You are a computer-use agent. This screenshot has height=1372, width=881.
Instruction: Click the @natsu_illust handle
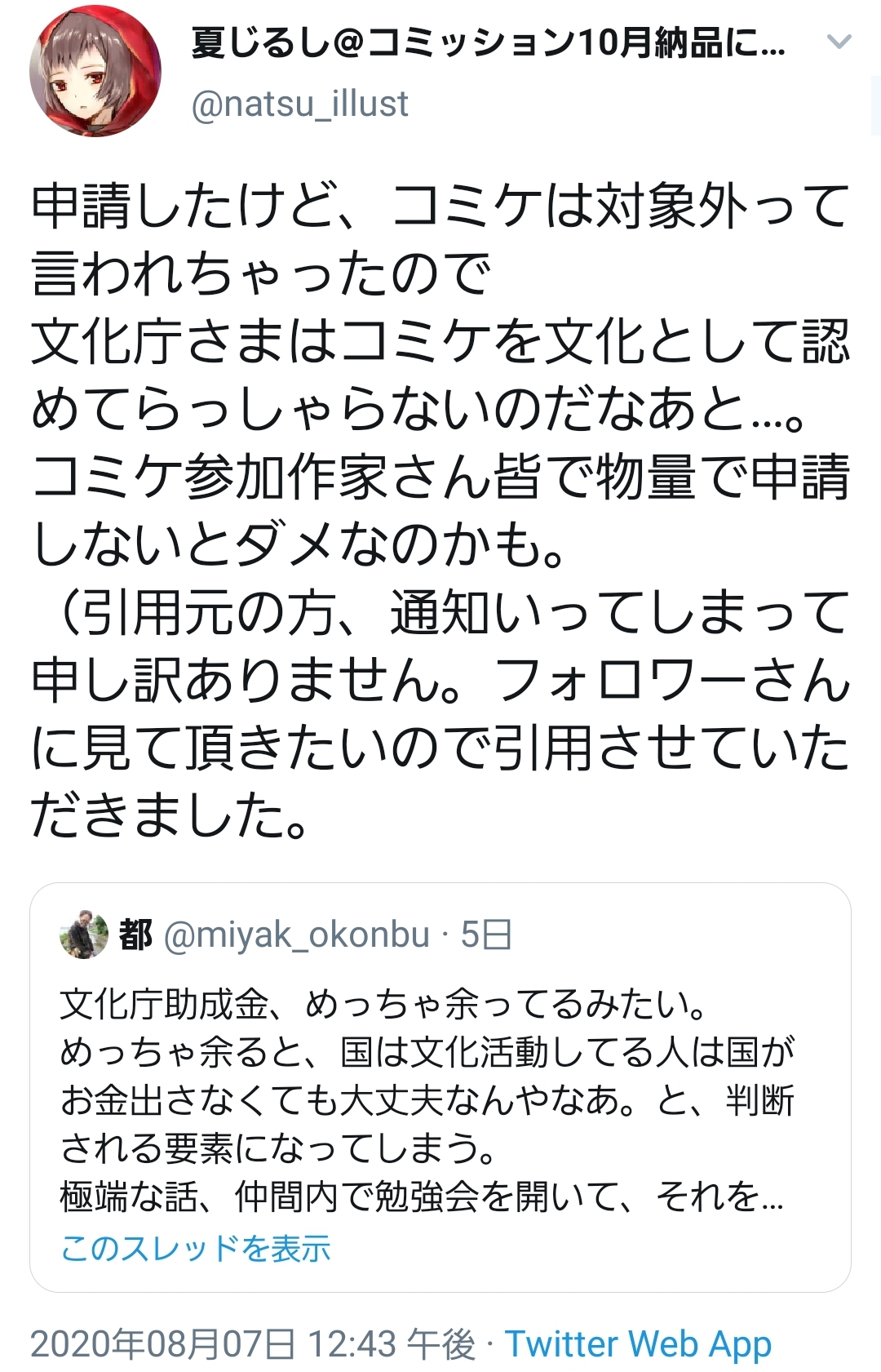point(299,104)
